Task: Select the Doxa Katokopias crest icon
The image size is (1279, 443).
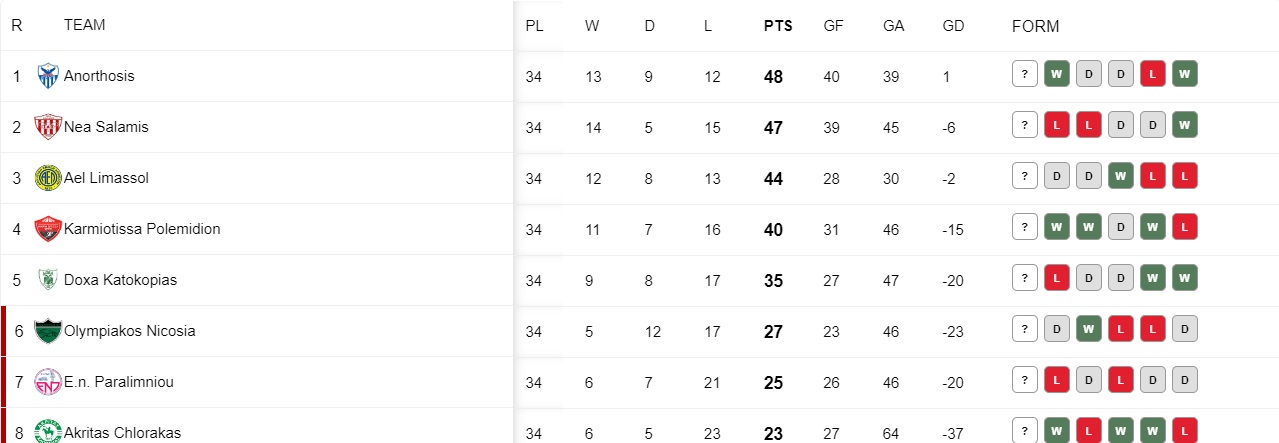Action: click(x=48, y=280)
